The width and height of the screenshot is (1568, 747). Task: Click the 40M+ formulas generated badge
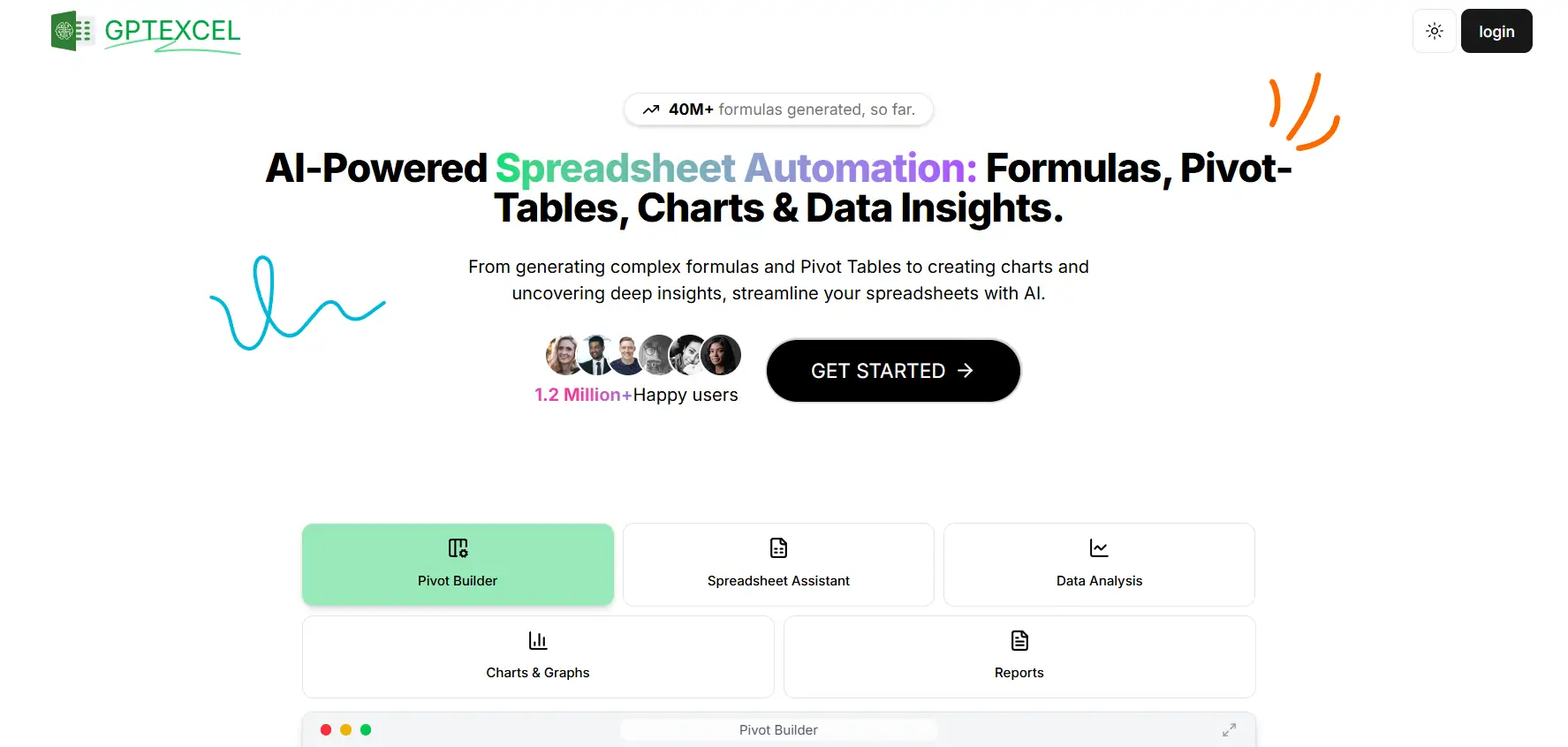pos(778,109)
